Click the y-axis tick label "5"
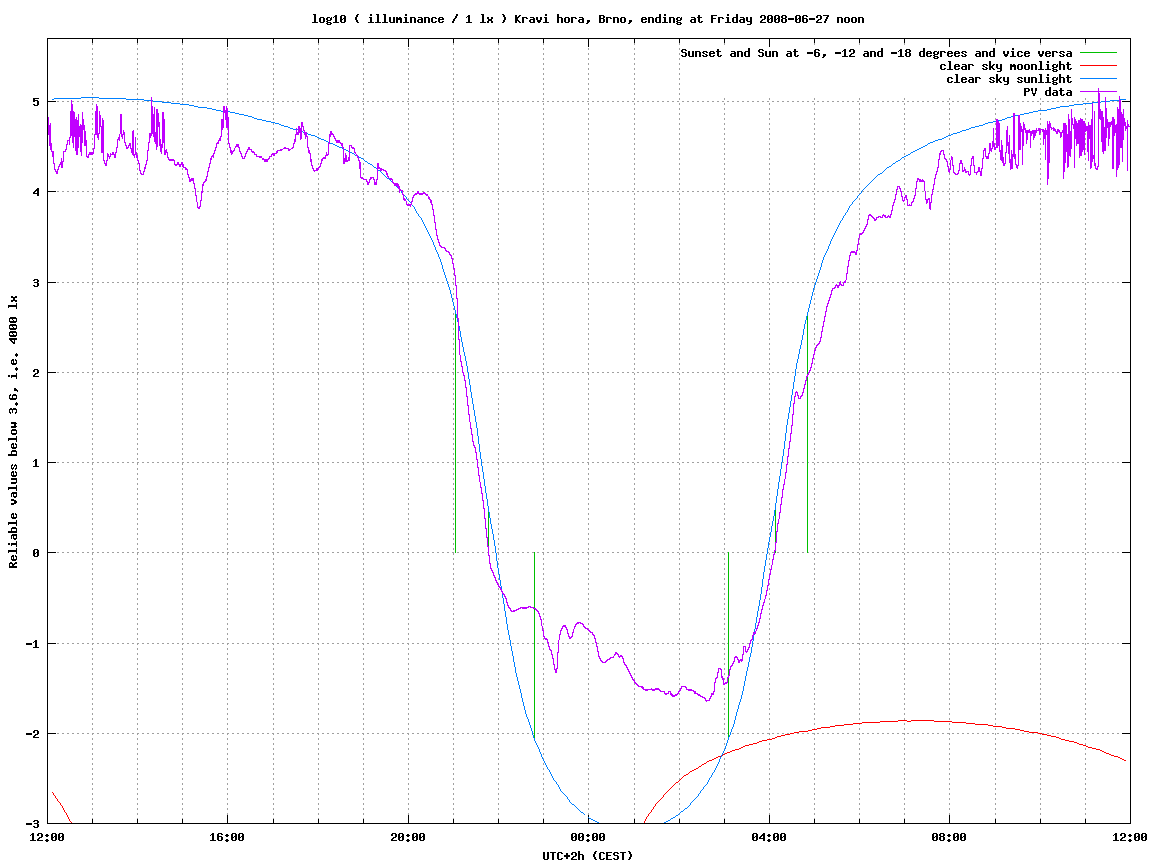Image resolution: width=1151 pixels, height=863 pixels. (x=35, y=102)
